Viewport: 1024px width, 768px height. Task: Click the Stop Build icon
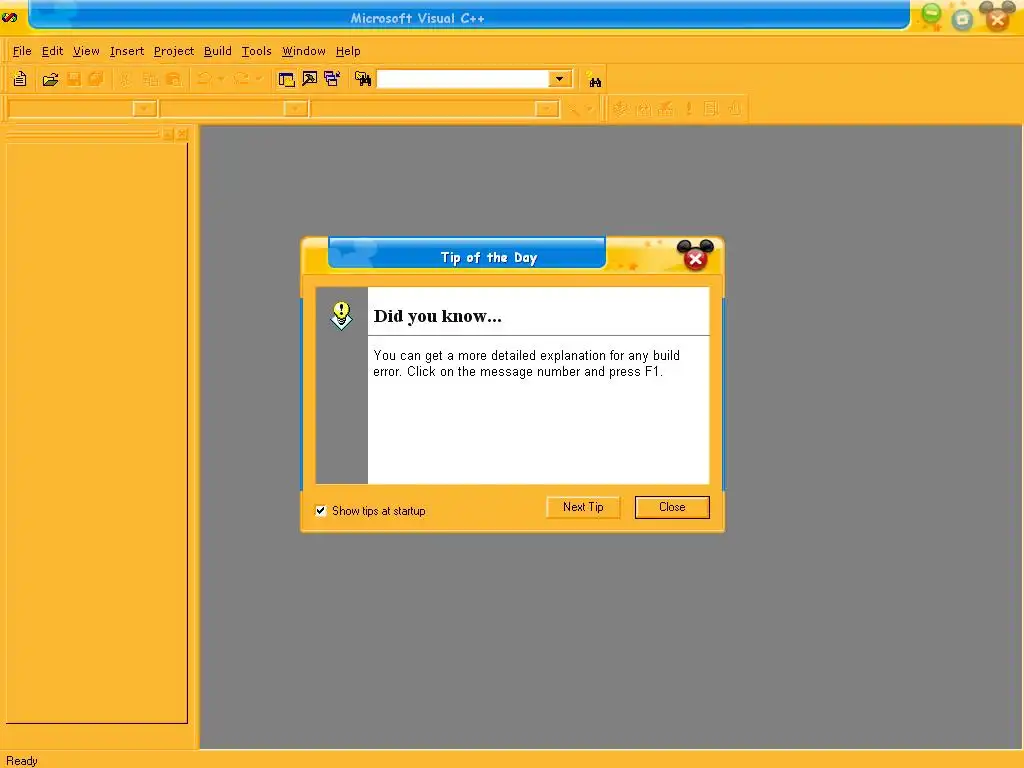point(665,109)
